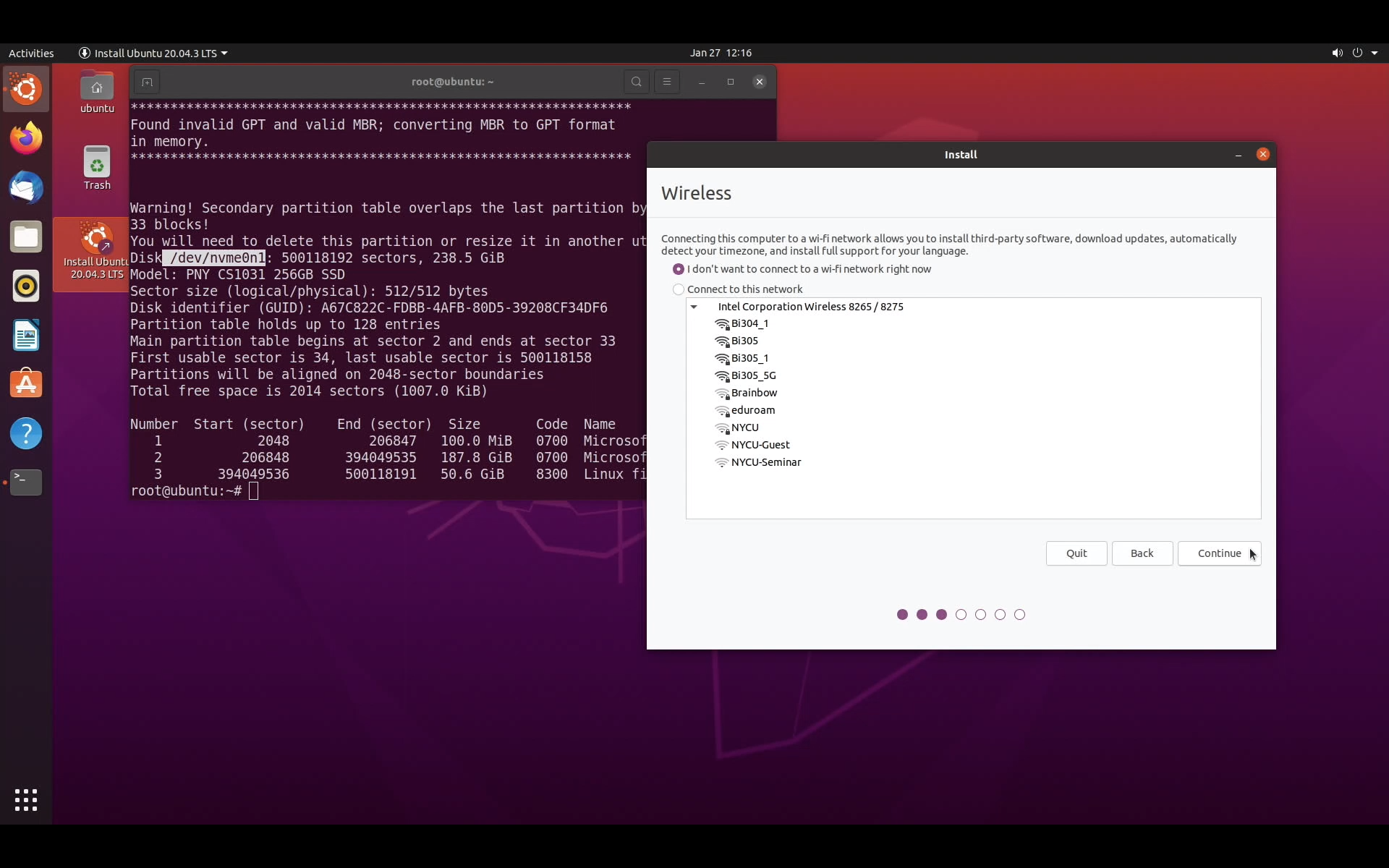The height and width of the screenshot is (868, 1389).
Task: Open Install Ubuntu app menu
Action: point(153,53)
